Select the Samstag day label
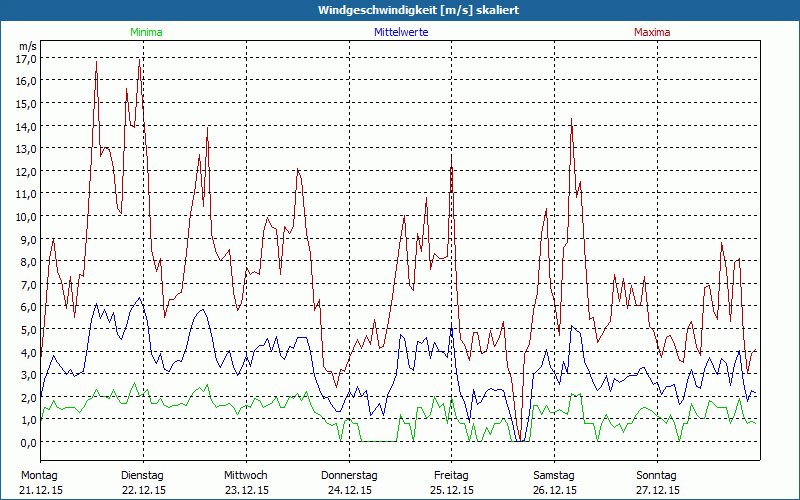The width and height of the screenshot is (800, 500). click(554, 475)
